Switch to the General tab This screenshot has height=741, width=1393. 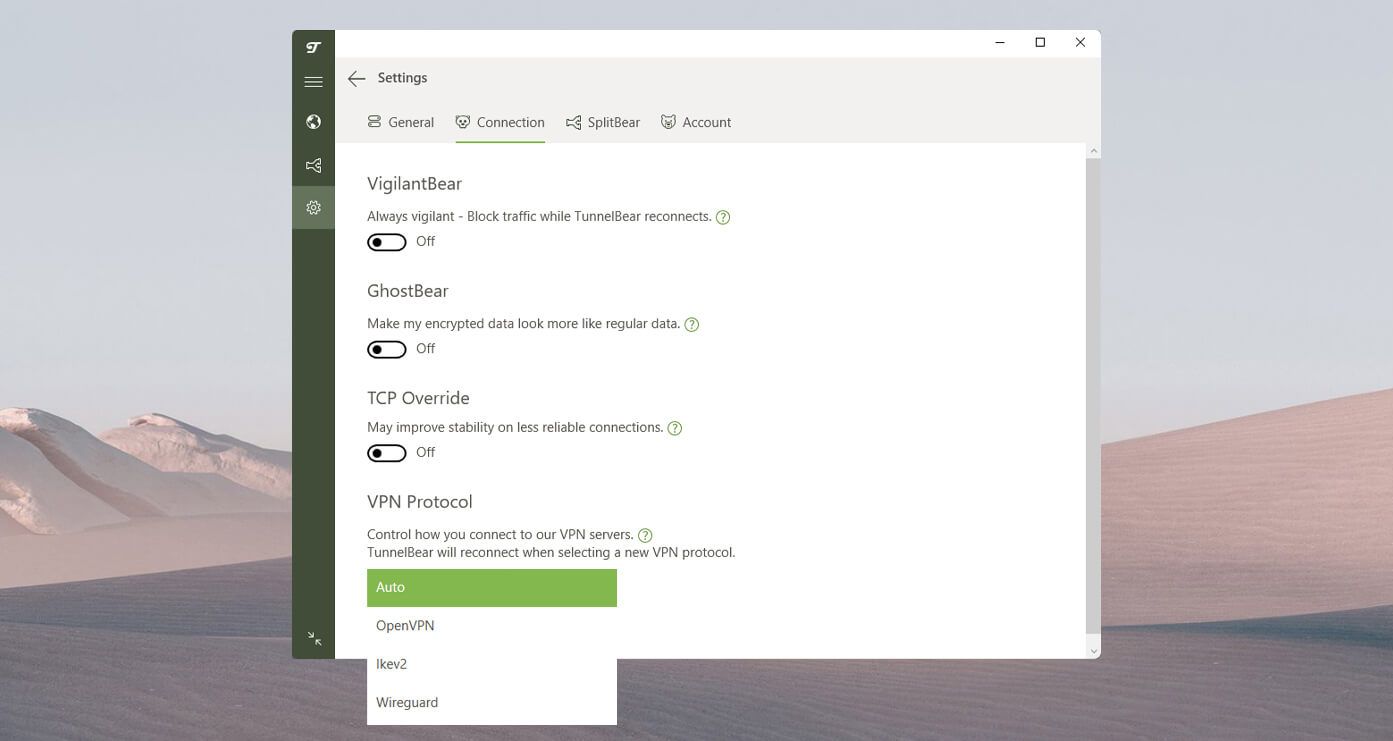coord(400,122)
